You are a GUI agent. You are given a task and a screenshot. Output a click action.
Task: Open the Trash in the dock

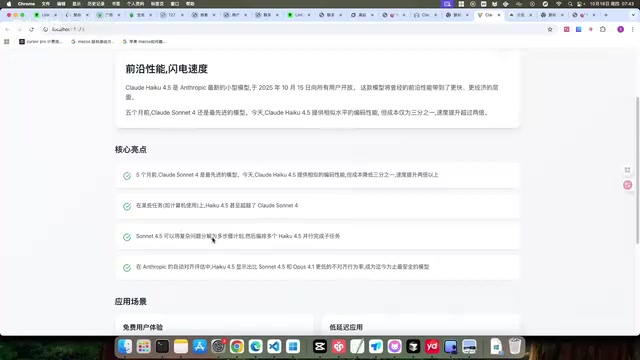point(515,347)
